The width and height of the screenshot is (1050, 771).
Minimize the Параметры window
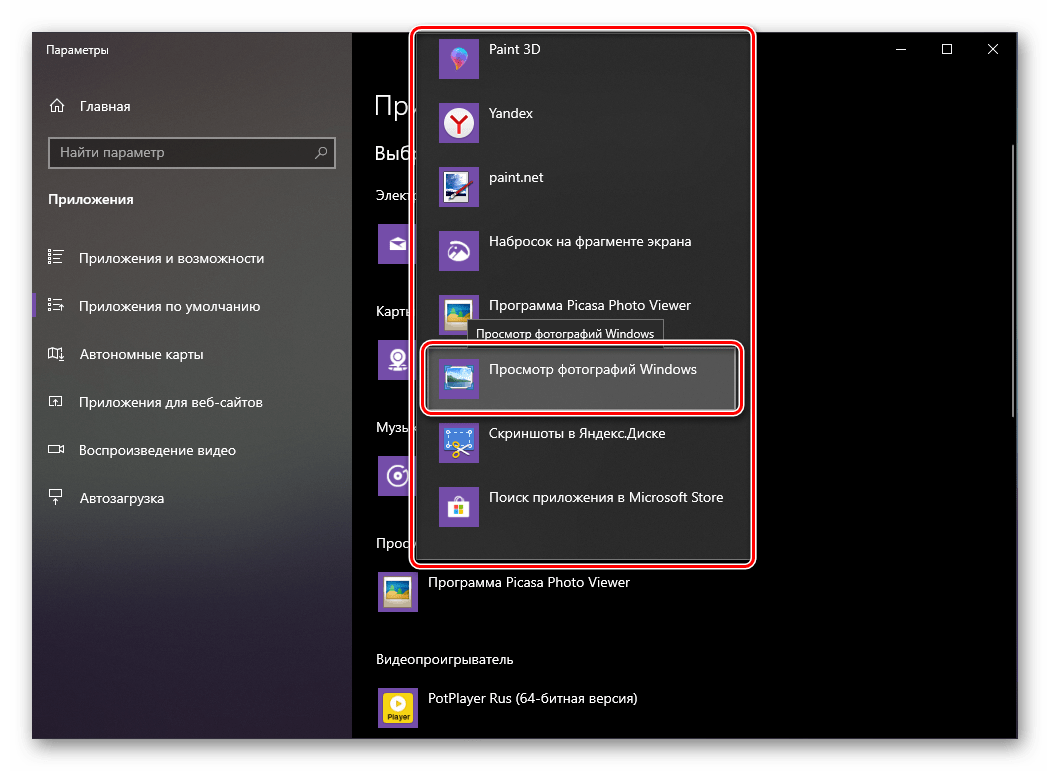pyautogui.click(x=901, y=49)
